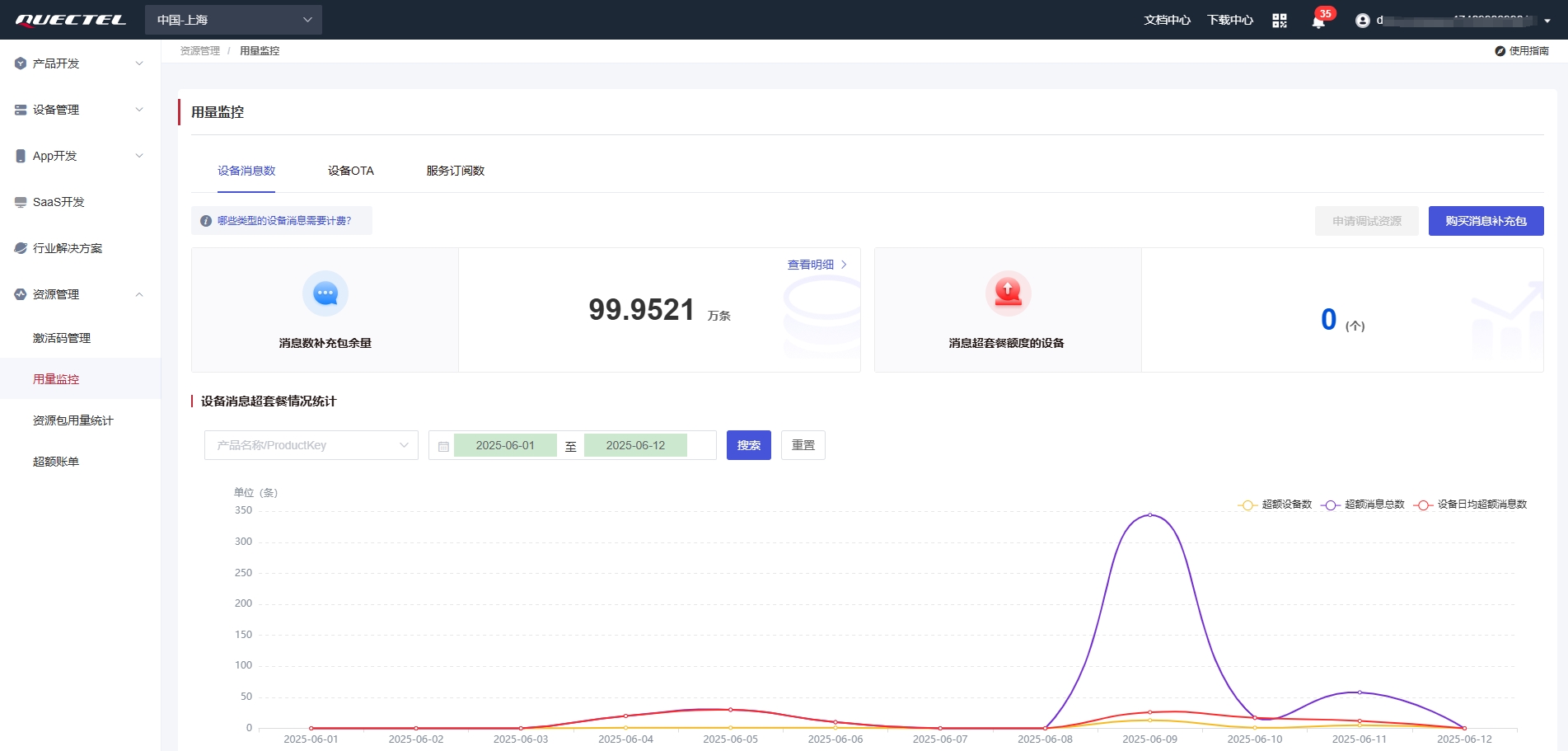Screen dimensions: 1568x751
Task: Expand the 产品开发 sidebar menu
Action: (80, 63)
